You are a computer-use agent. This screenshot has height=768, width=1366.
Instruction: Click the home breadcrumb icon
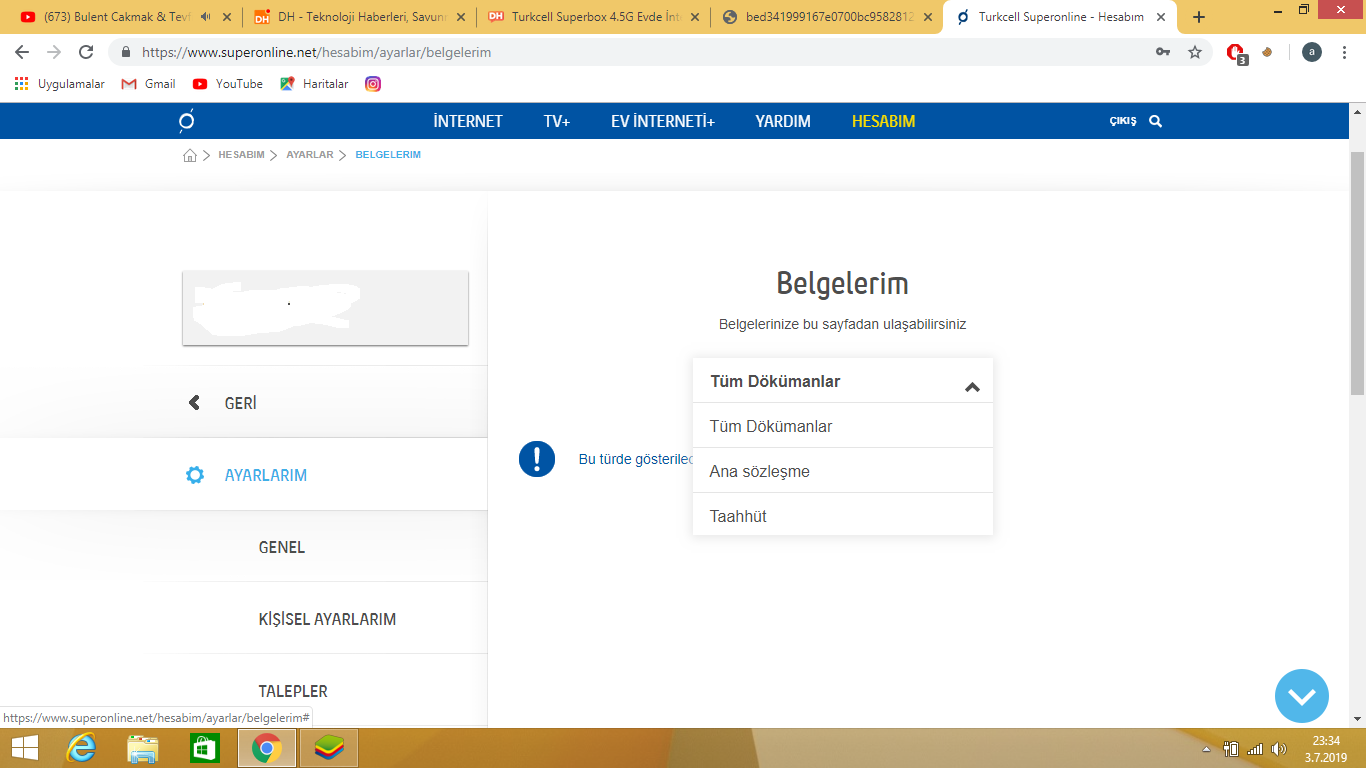190,155
